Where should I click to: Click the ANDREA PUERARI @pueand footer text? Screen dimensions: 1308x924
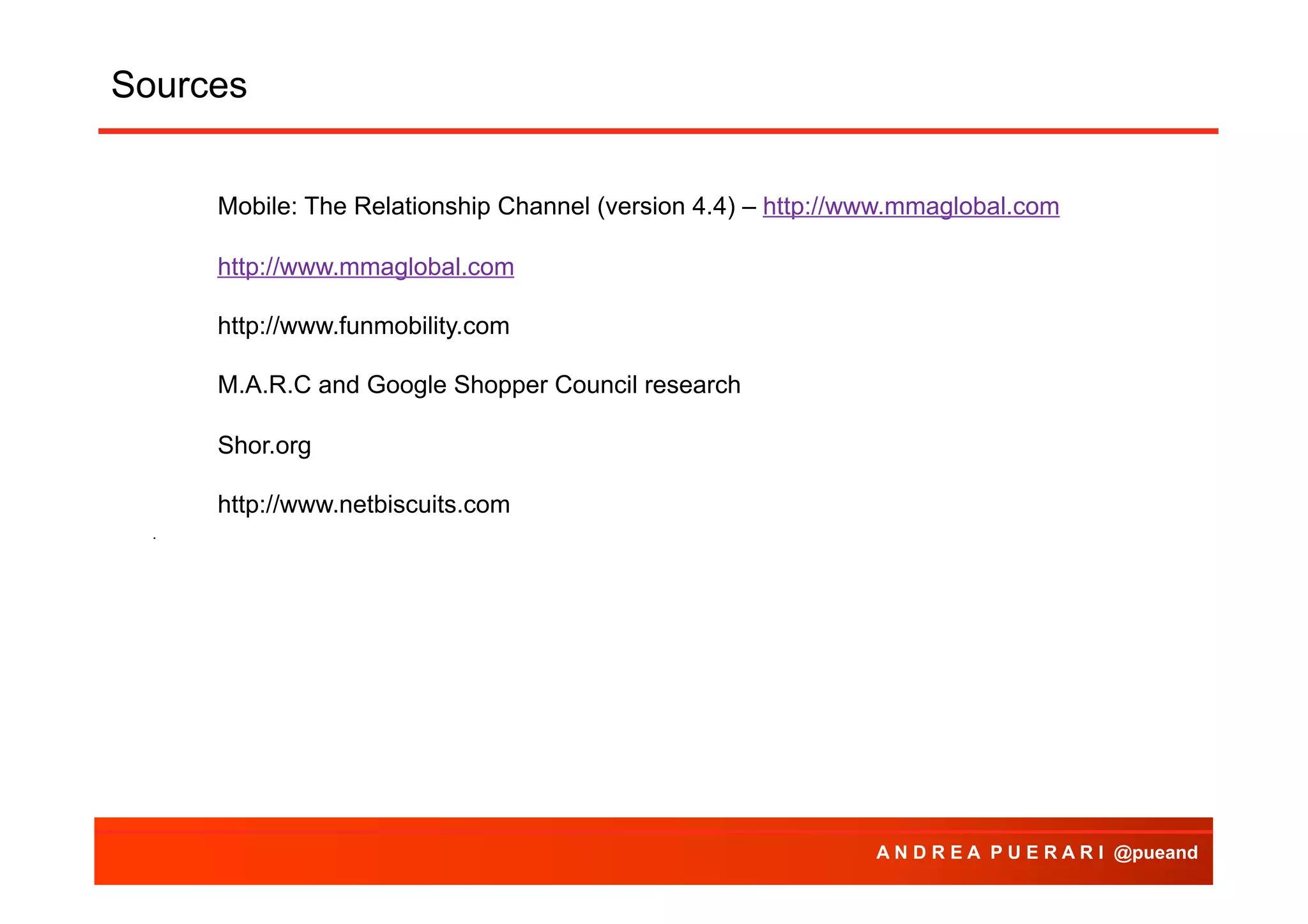coord(1037,852)
